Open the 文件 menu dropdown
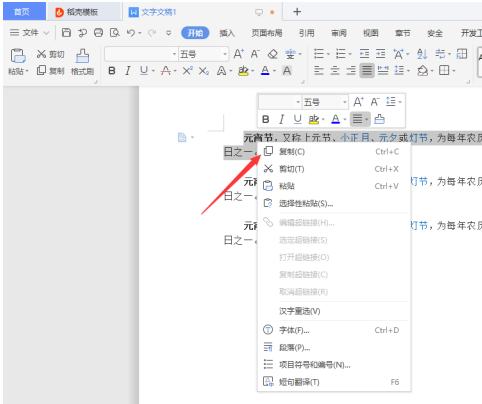The height and width of the screenshot is (404, 482). (29, 33)
